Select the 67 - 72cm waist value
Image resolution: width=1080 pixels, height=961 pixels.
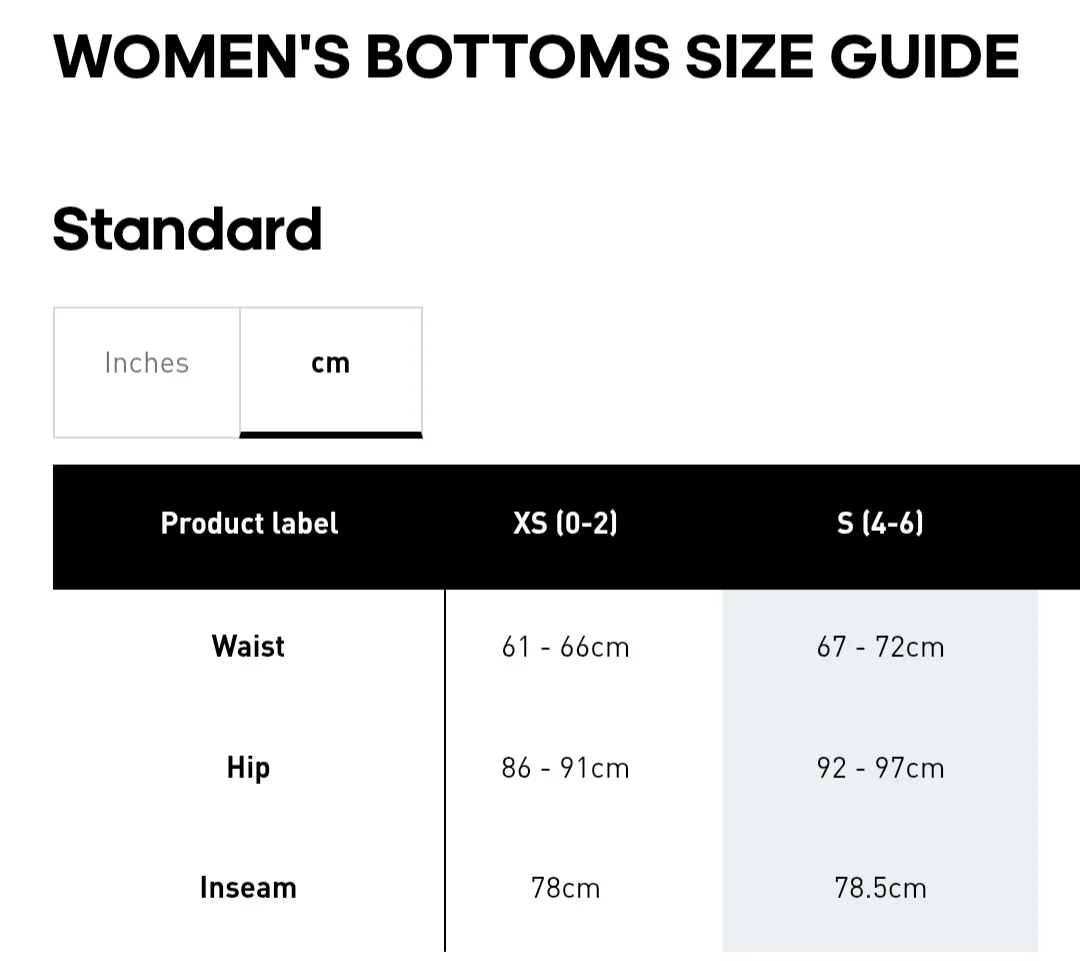click(879, 647)
